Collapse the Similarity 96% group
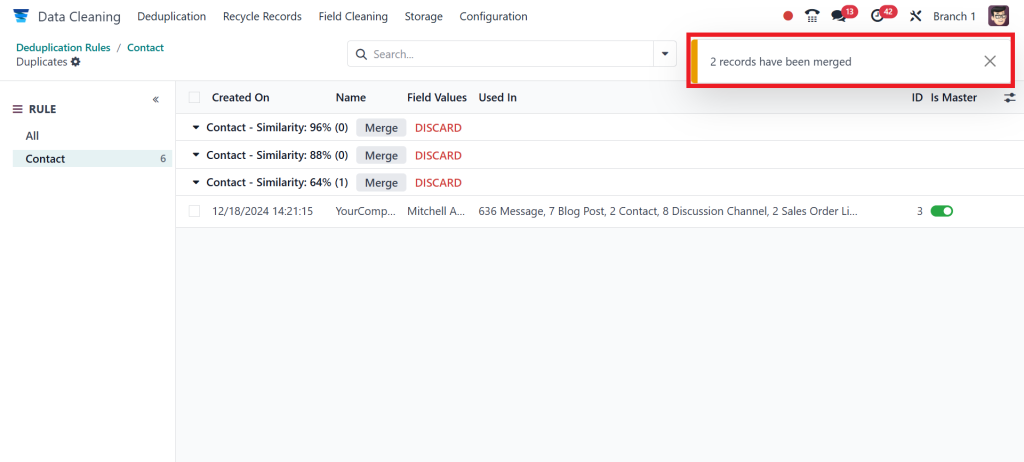Image resolution: width=1024 pixels, height=462 pixels. (196, 128)
